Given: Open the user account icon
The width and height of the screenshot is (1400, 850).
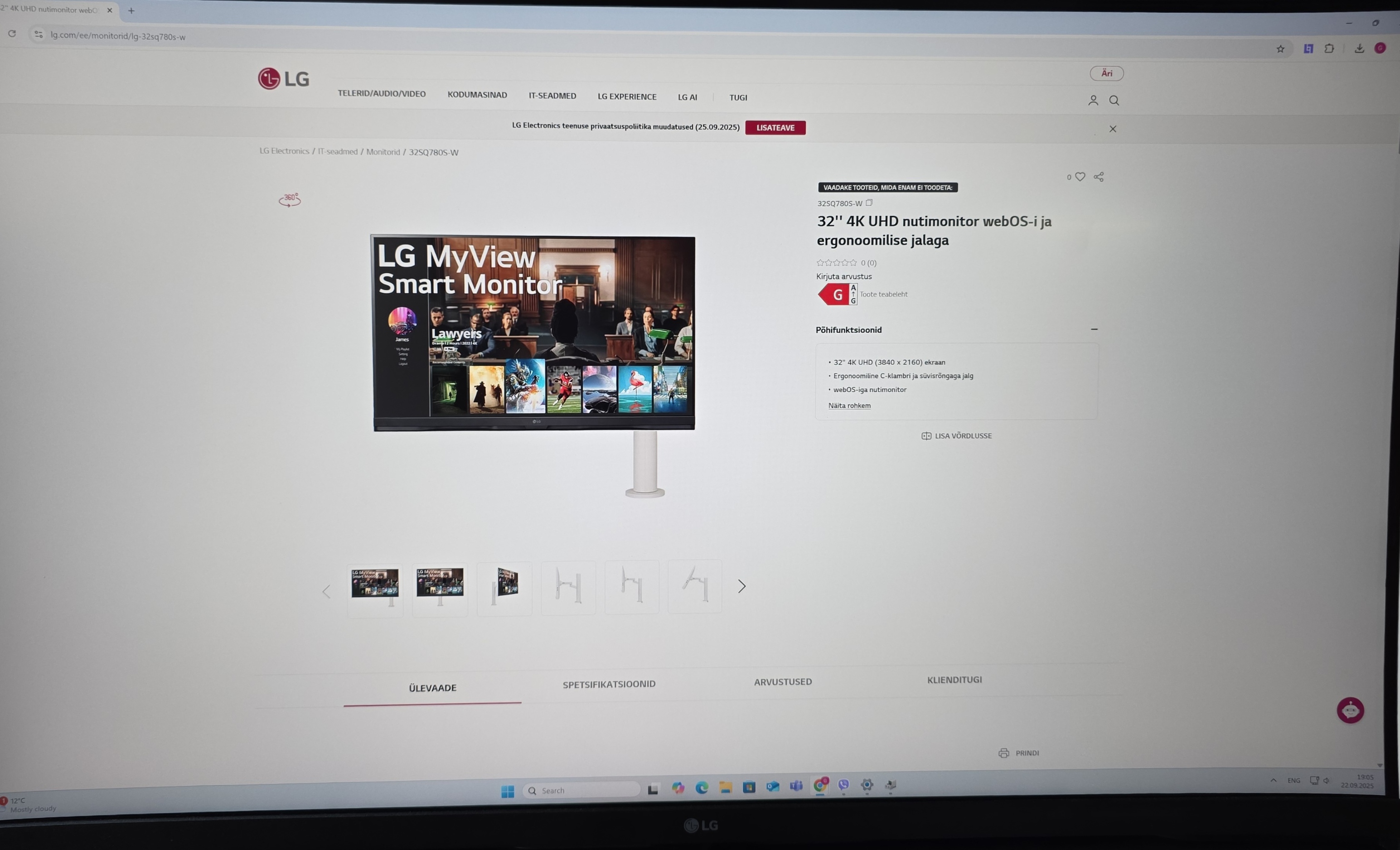Looking at the screenshot, I should (1093, 101).
